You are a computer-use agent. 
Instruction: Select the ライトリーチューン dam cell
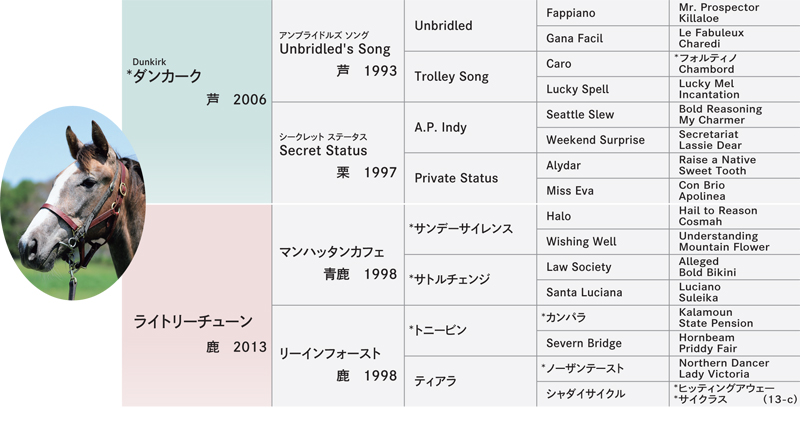coord(197,306)
